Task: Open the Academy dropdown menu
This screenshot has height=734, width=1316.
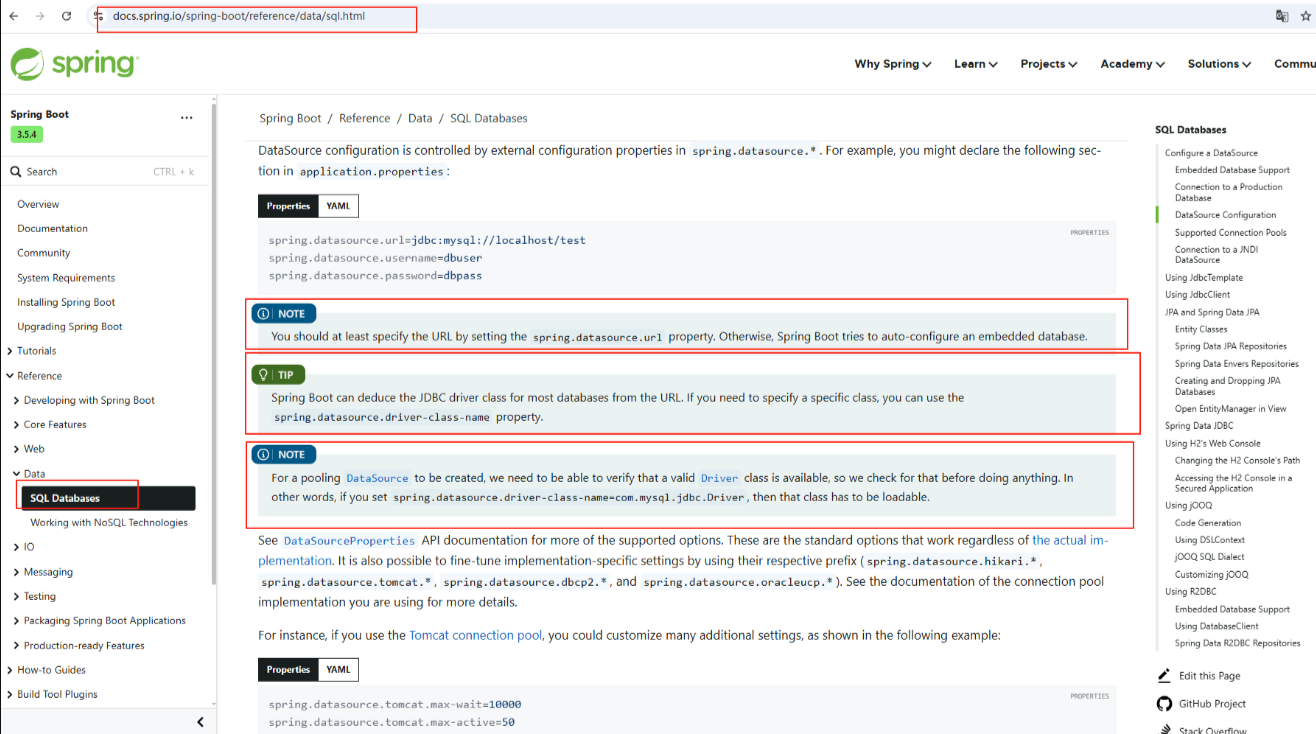Action: pos(1132,64)
